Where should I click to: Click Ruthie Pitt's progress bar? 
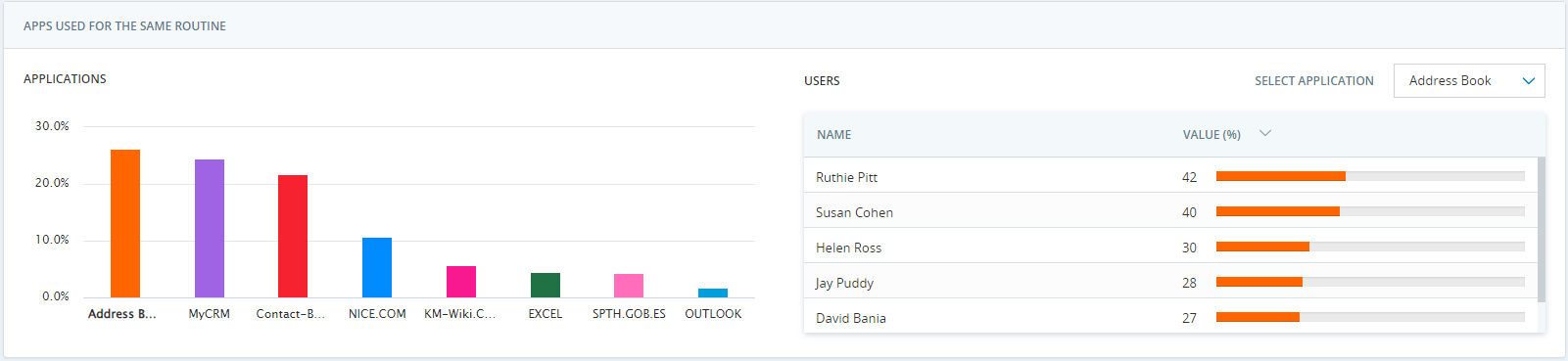click(x=1370, y=176)
